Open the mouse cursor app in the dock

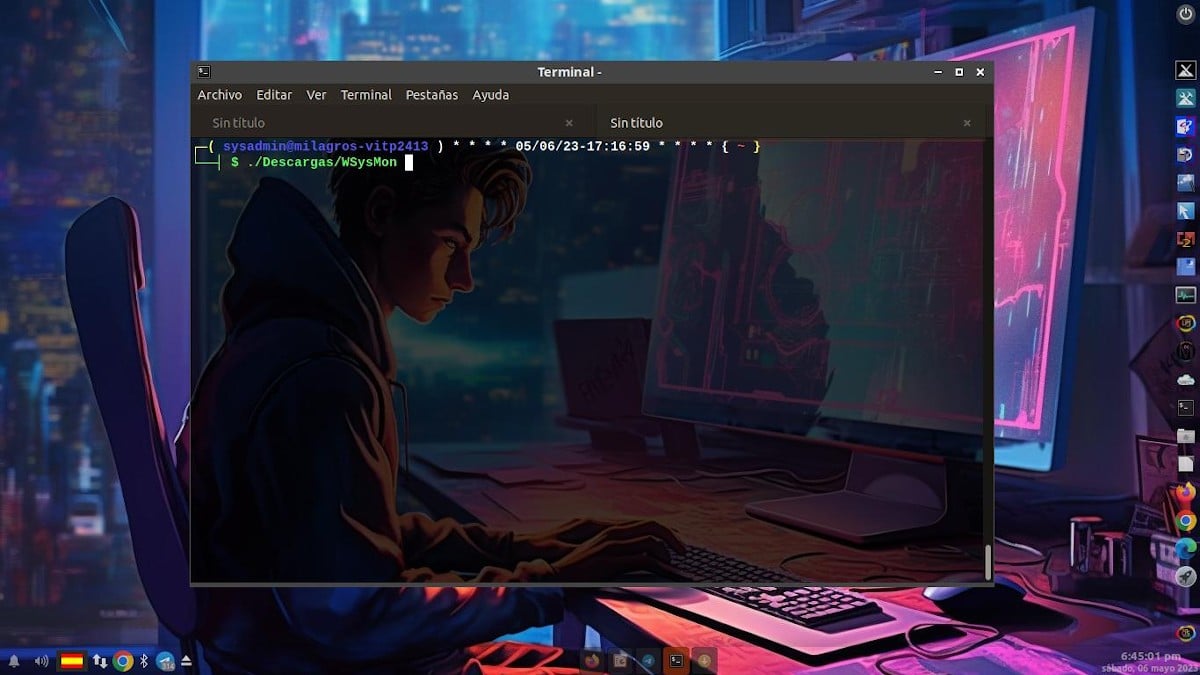click(1185, 211)
